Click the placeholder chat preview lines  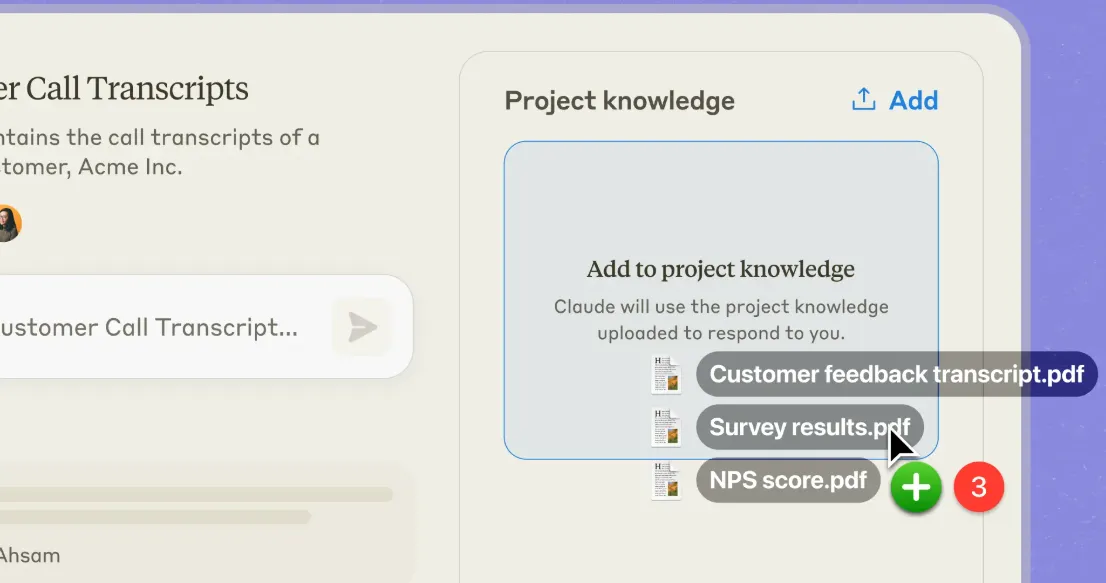point(196,505)
